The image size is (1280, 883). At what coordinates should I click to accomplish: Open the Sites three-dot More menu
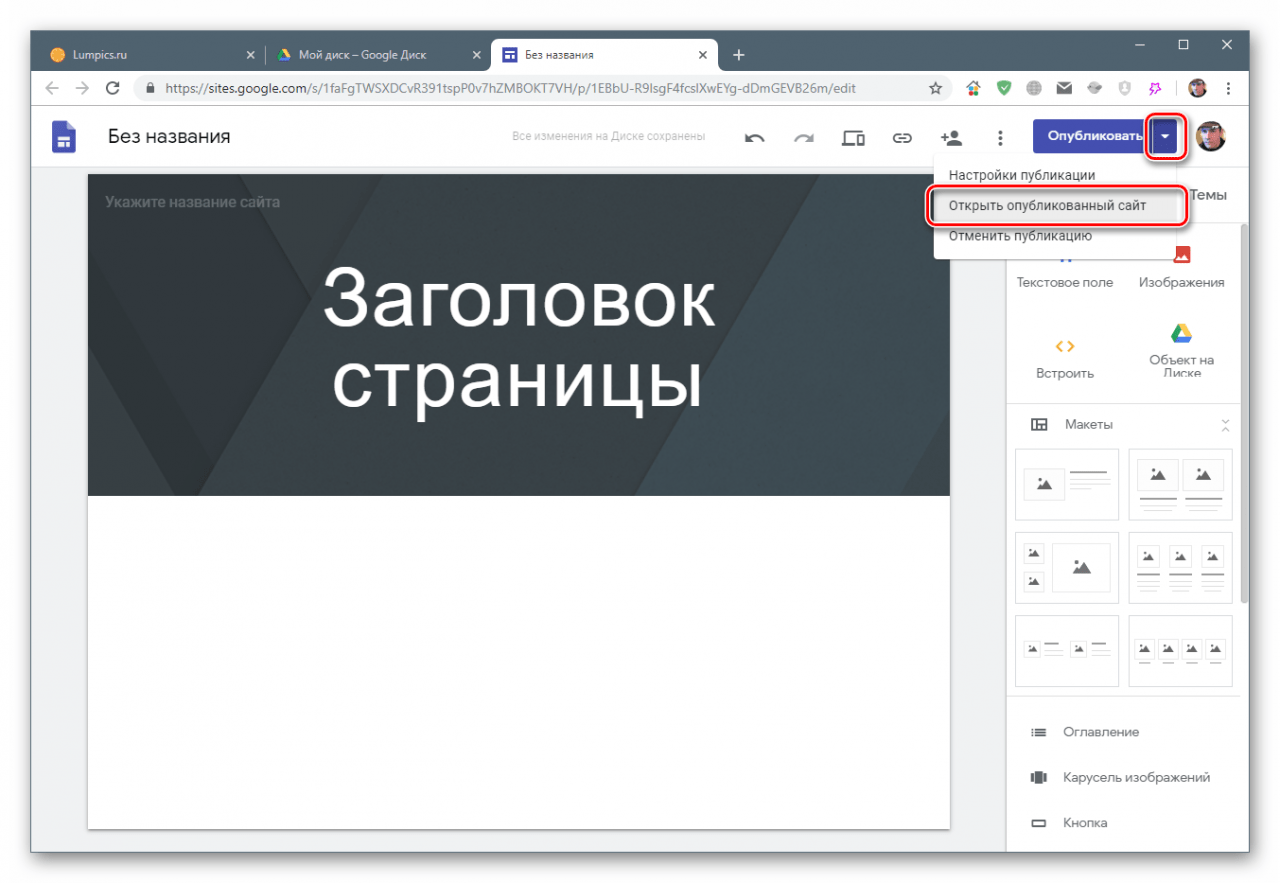coord(1000,138)
